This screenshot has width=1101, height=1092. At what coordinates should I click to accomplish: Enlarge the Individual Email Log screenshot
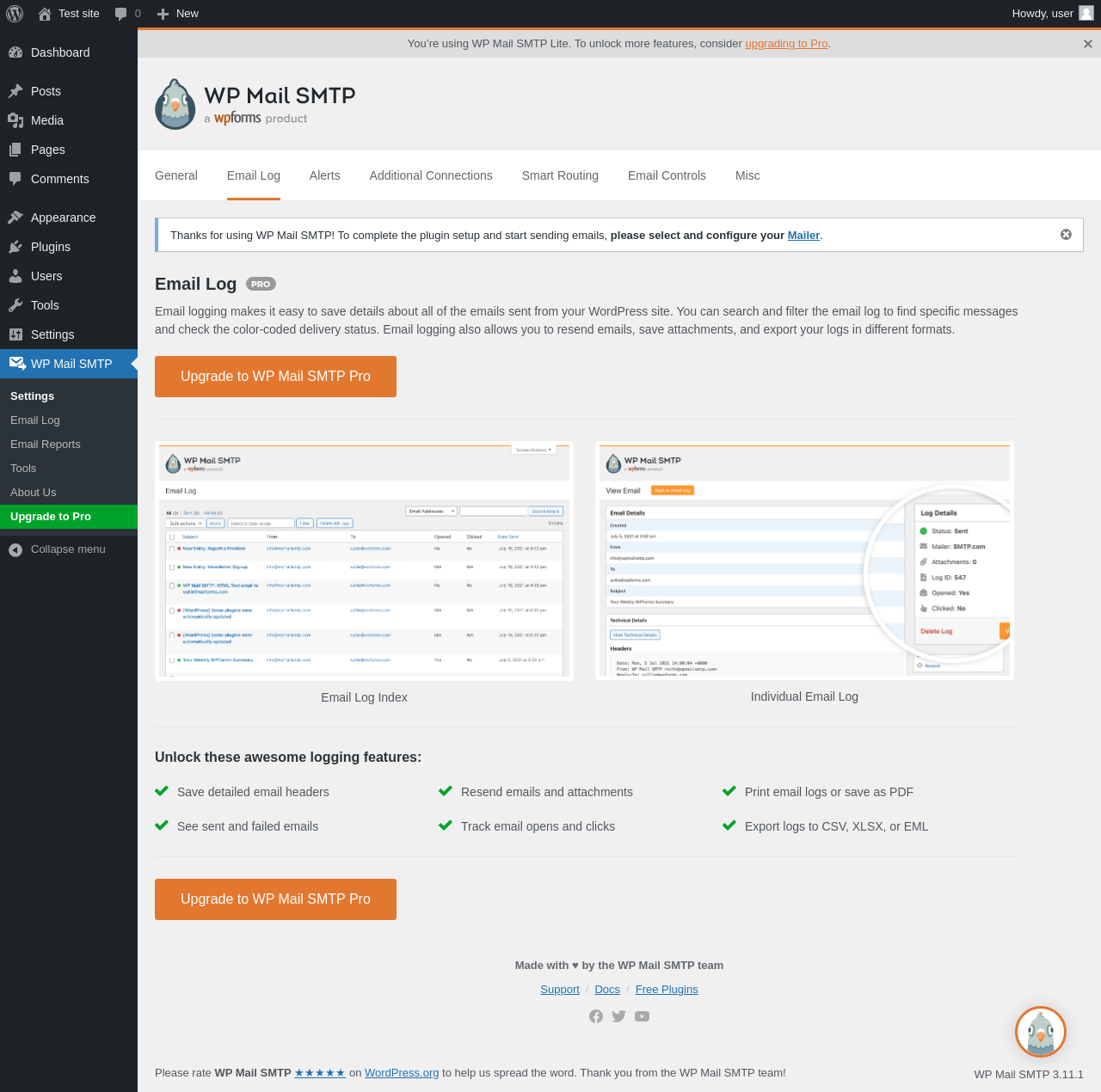coord(804,561)
